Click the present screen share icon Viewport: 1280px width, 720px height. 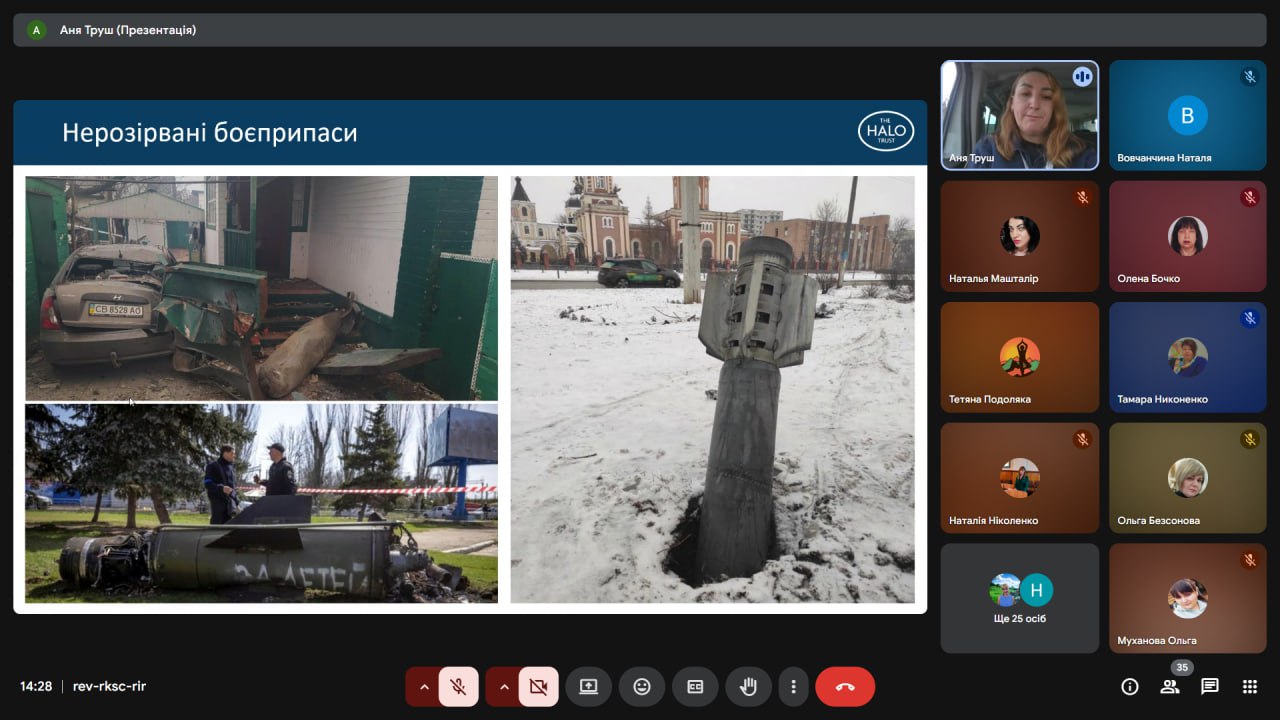click(x=588, y=687)
